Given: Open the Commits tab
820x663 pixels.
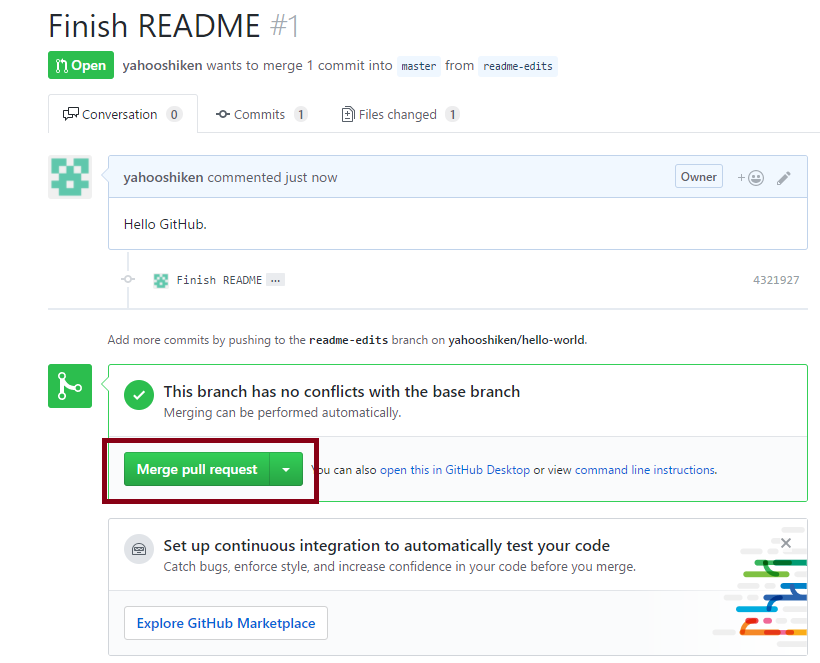Looking at the screenshot, I should [261, 114].
